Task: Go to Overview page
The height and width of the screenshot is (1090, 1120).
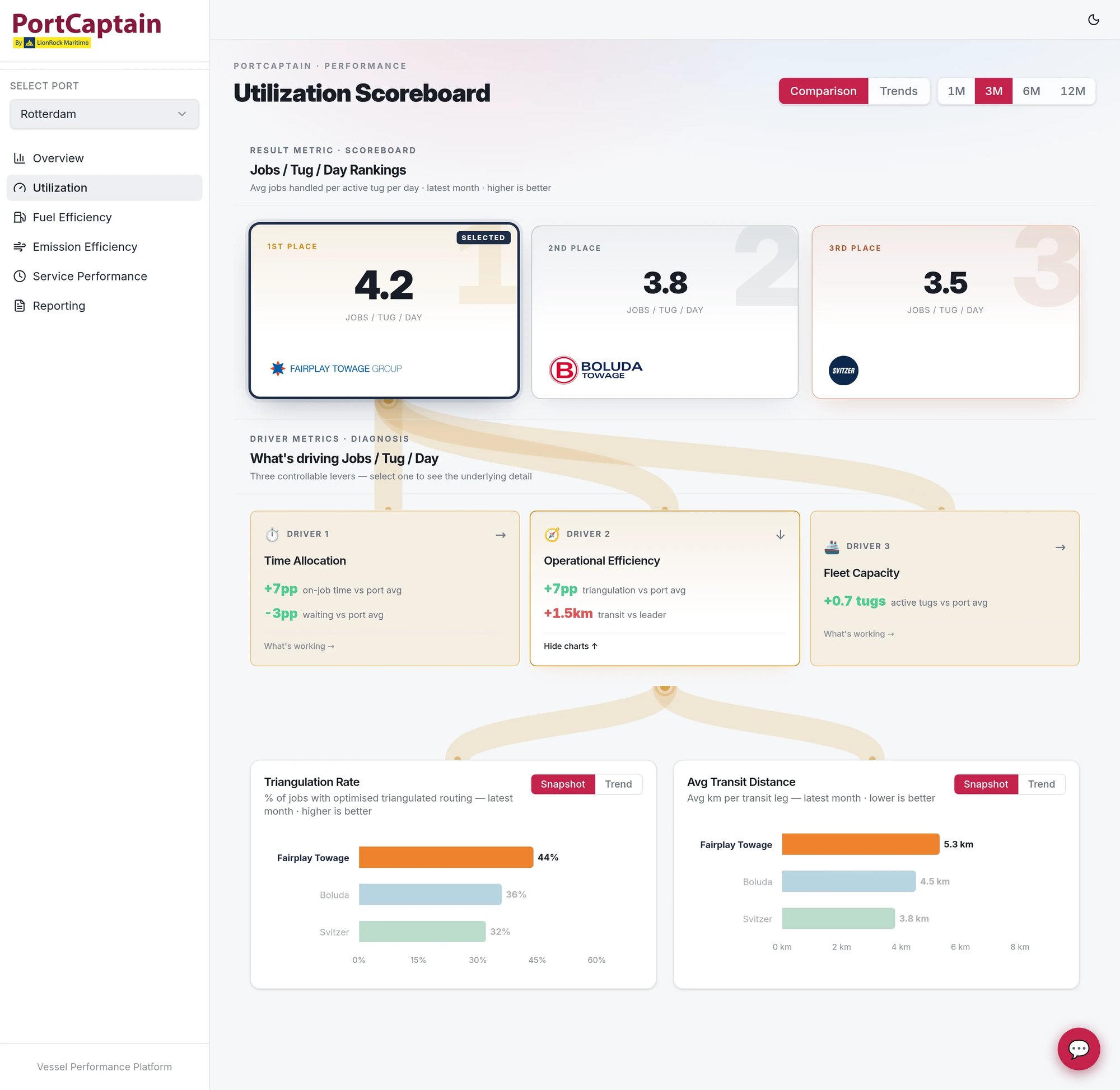Action: click(x=104, y=158)
